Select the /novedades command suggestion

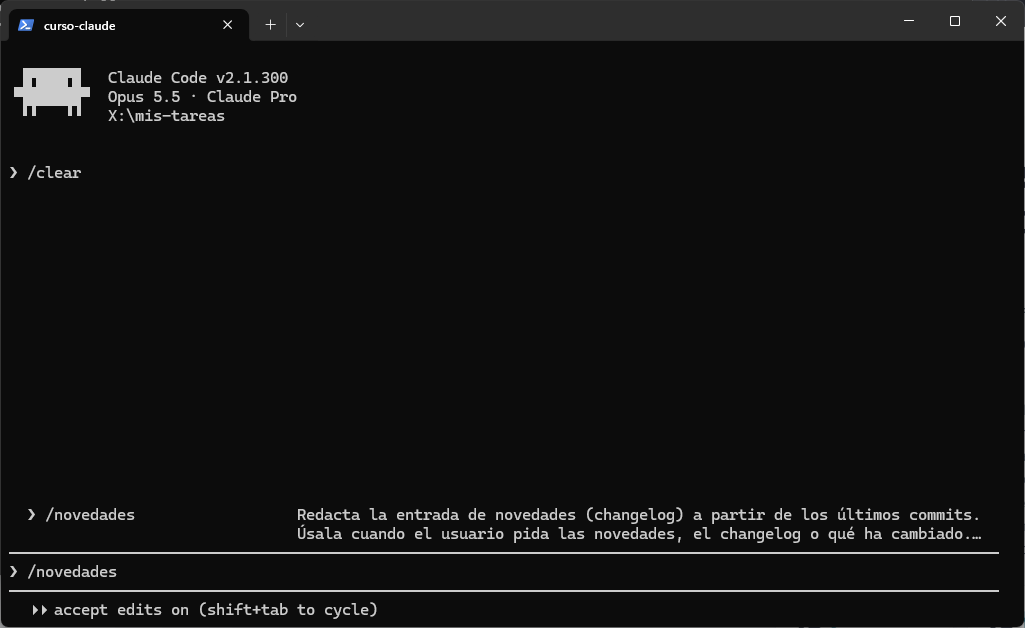pyautogui.click(x=504, y=524)
